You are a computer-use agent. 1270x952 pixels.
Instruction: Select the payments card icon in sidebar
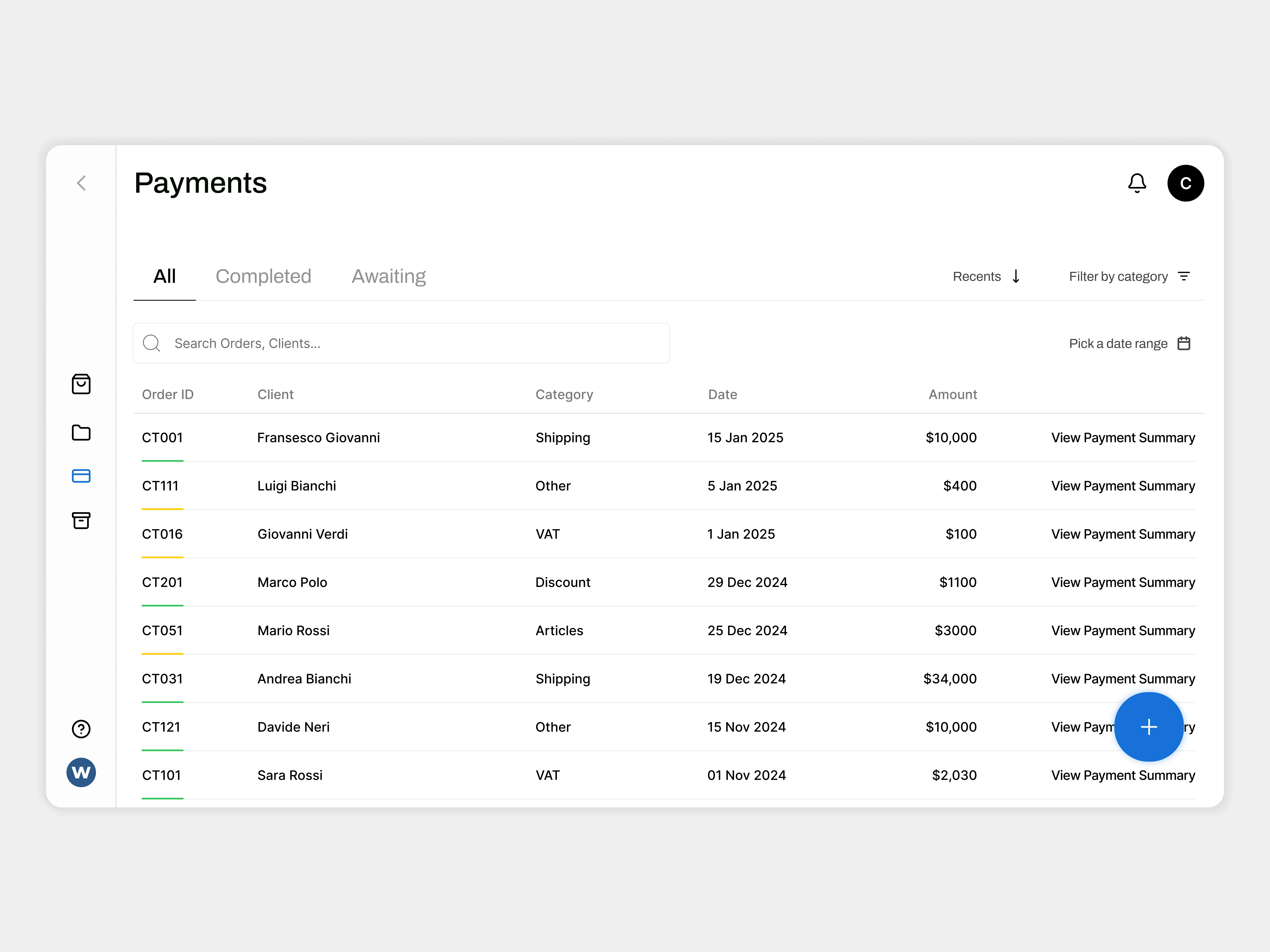pos(81,476)
